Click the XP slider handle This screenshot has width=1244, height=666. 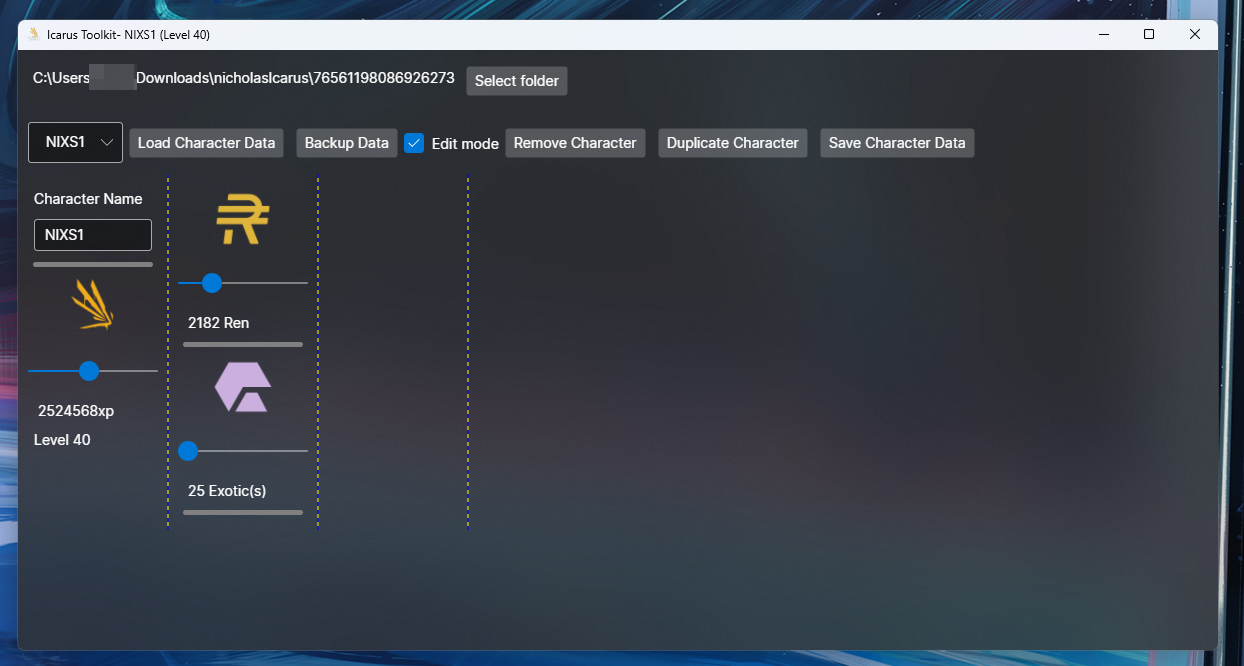(89, 371)
